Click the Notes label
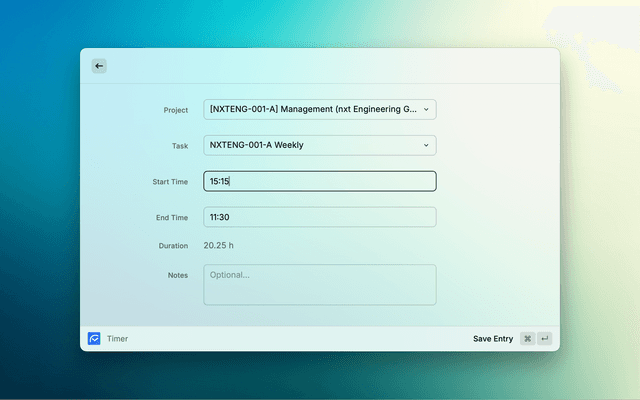The width and height of the screenshot is (640, 400). pyautogui.click(x=178, y=275)
